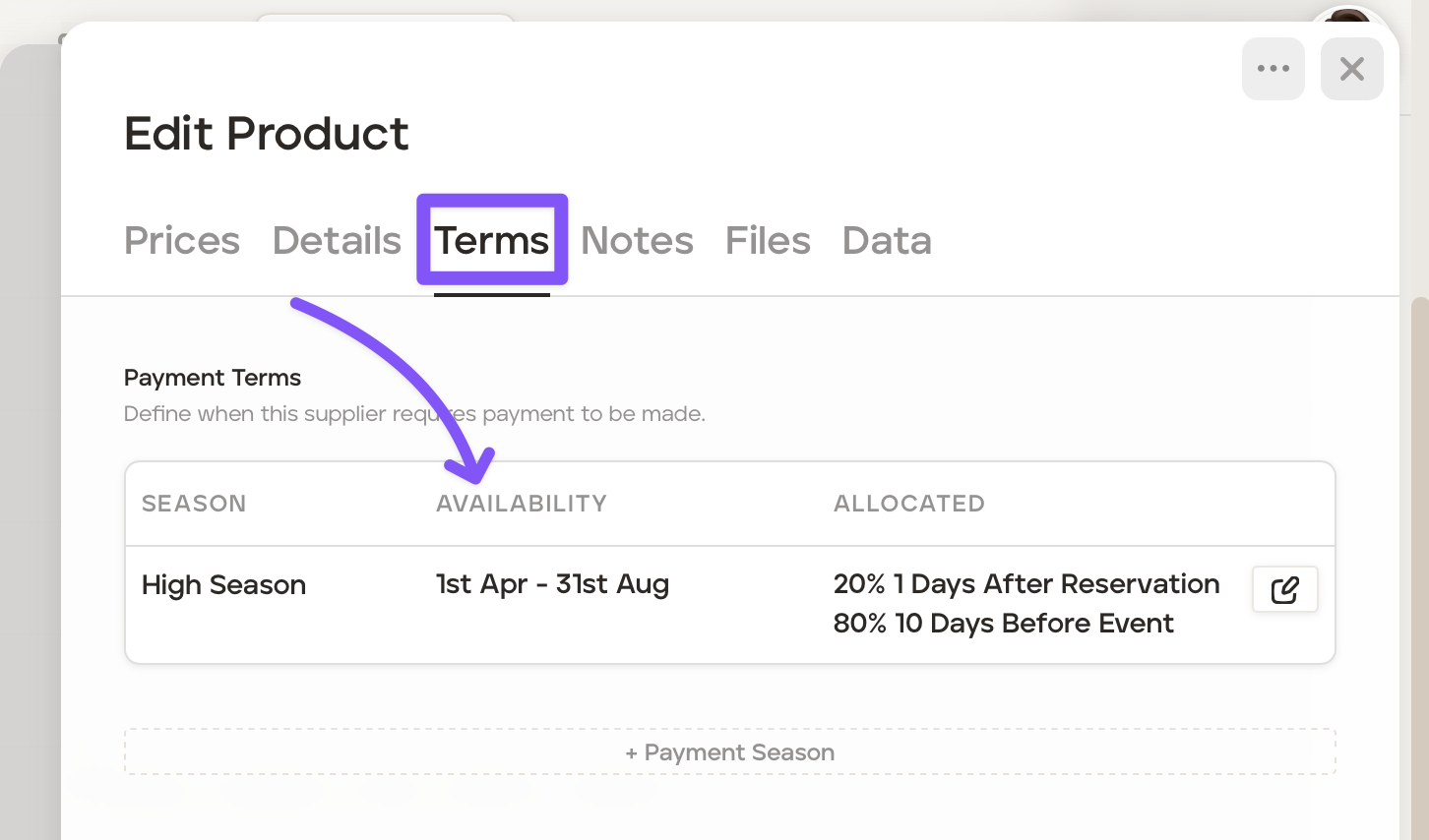
Task: Go to the Notes tab
Action: pyautogui.click(x=637, y=241)
